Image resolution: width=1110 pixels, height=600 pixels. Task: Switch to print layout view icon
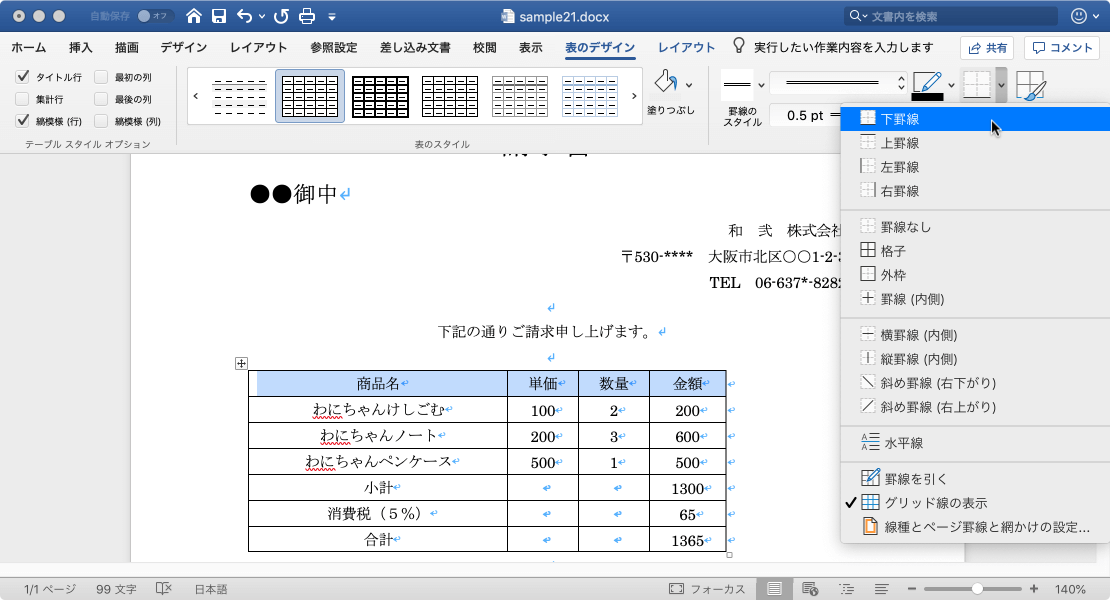click(x=774, y=589)
